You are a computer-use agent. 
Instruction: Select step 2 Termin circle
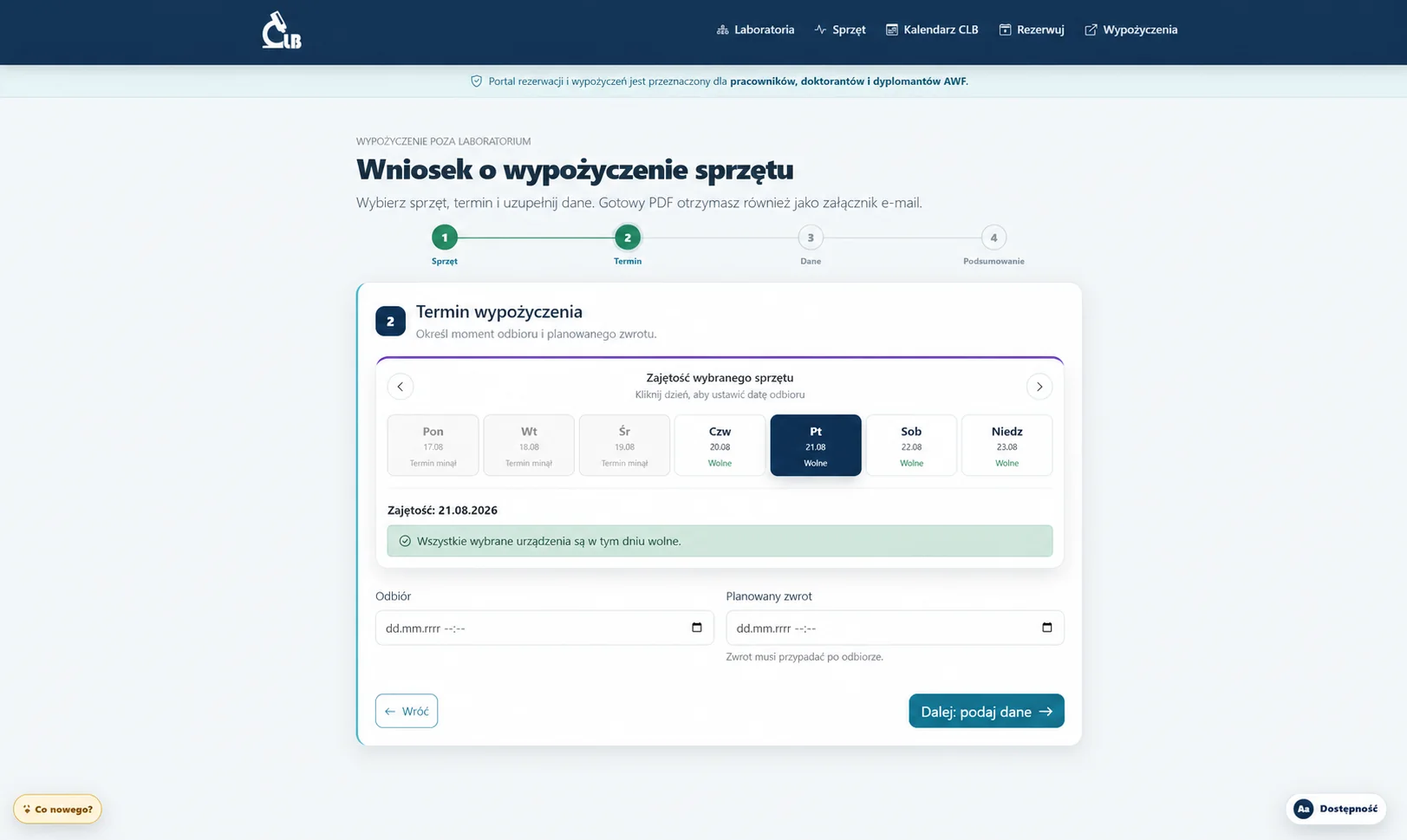[x=628, y=238]
